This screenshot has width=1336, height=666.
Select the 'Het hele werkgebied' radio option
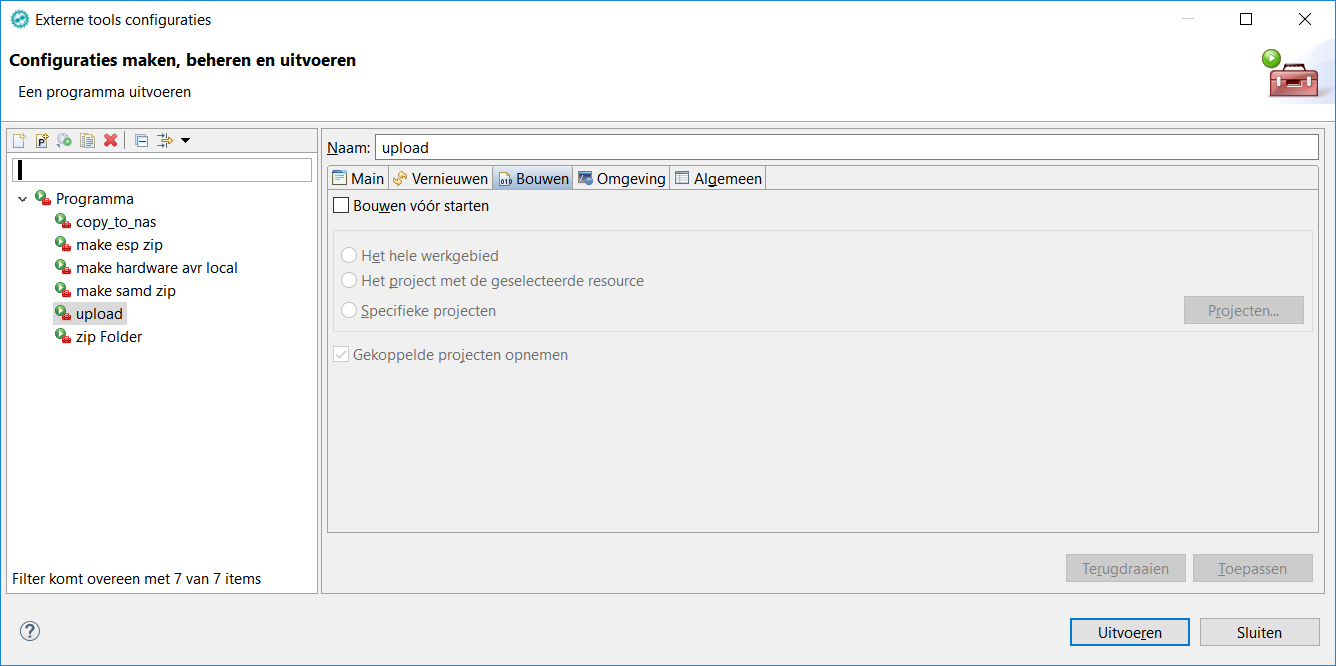click(350, 255)
